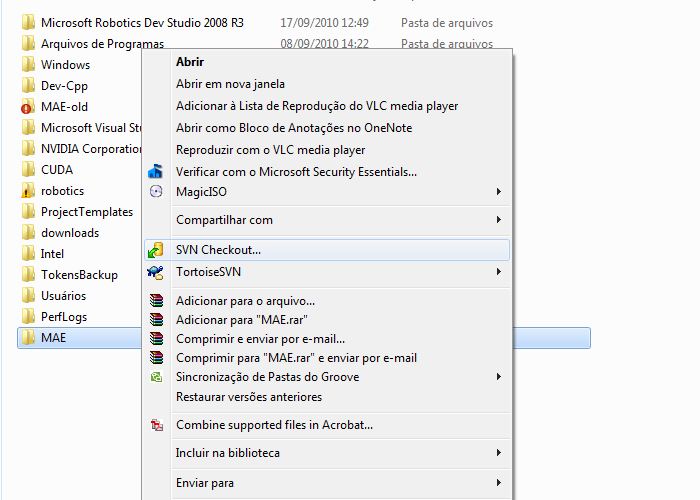Viewport: 700px width, 500px height.
Task: Click the ProjectTemplates folder icon
Action: pyautogui.click(x=28, y=211)
